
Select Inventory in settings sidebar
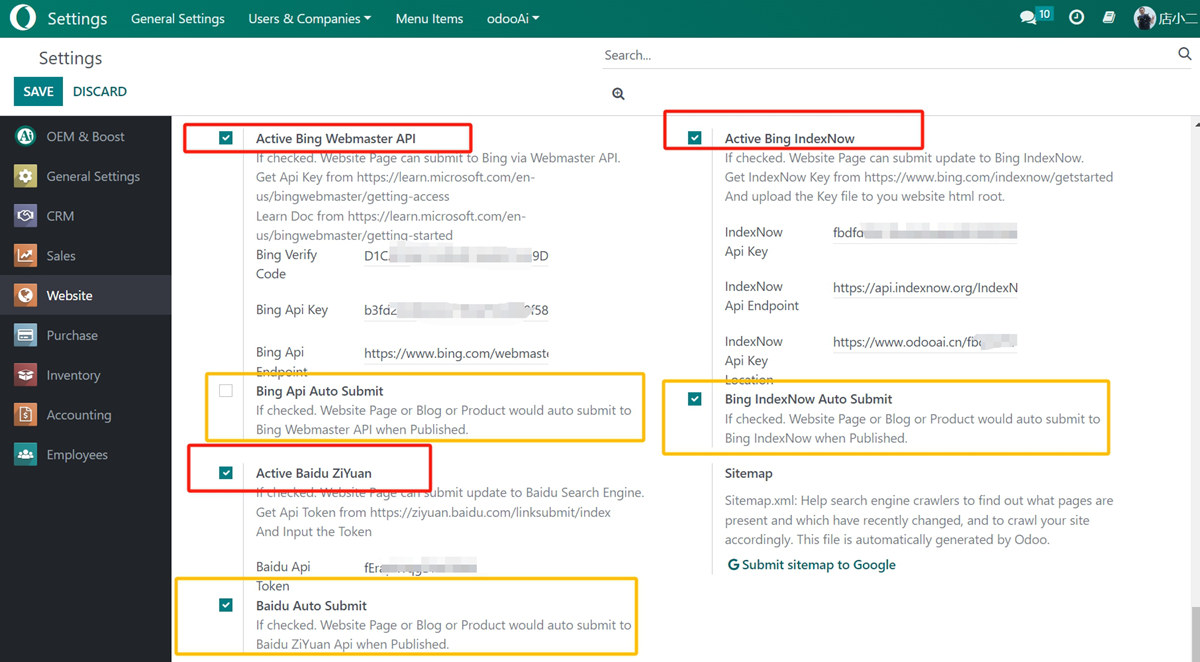pos(86,376)
